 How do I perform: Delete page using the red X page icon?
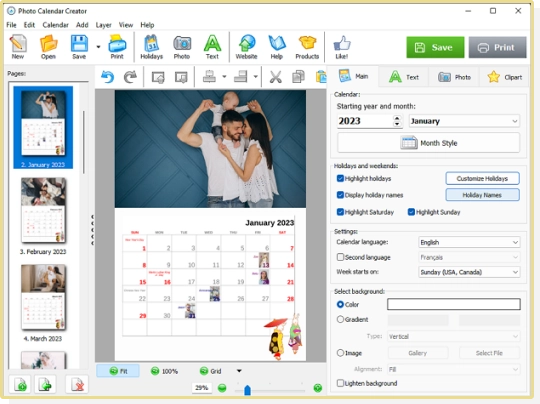77,384
